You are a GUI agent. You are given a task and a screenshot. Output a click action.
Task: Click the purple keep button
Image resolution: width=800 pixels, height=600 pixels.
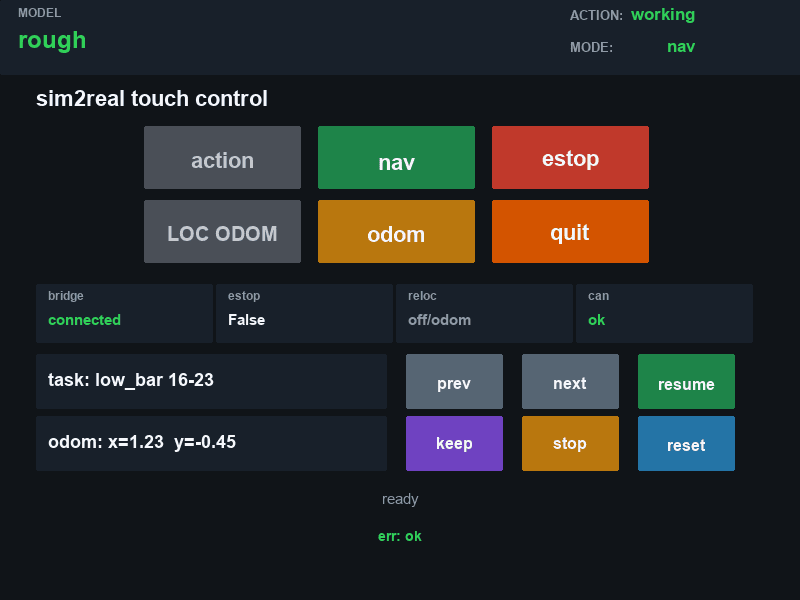tap(455, 443)
